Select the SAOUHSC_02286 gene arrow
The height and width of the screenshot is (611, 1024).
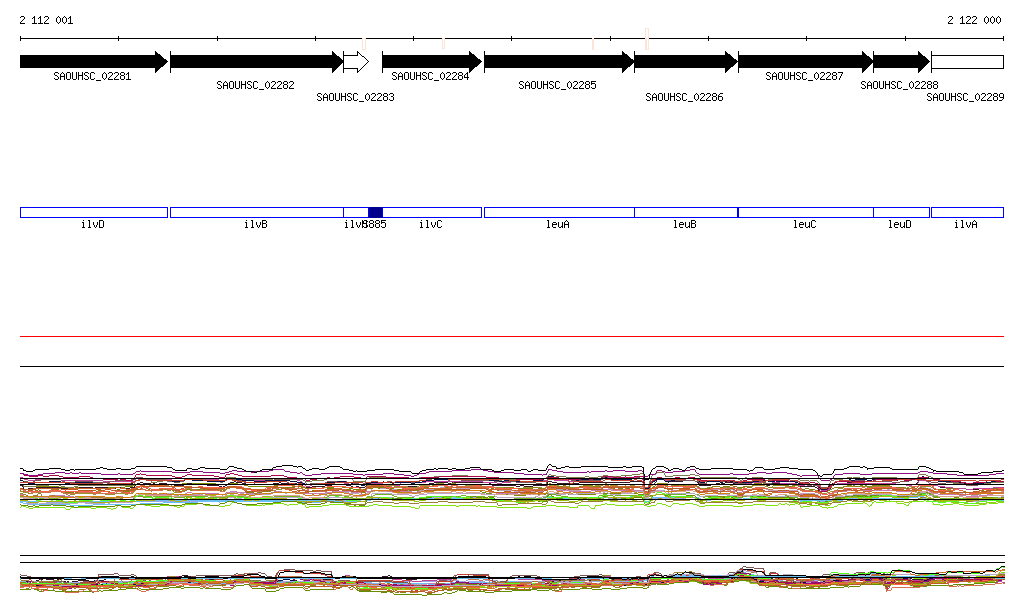point(685,62)
